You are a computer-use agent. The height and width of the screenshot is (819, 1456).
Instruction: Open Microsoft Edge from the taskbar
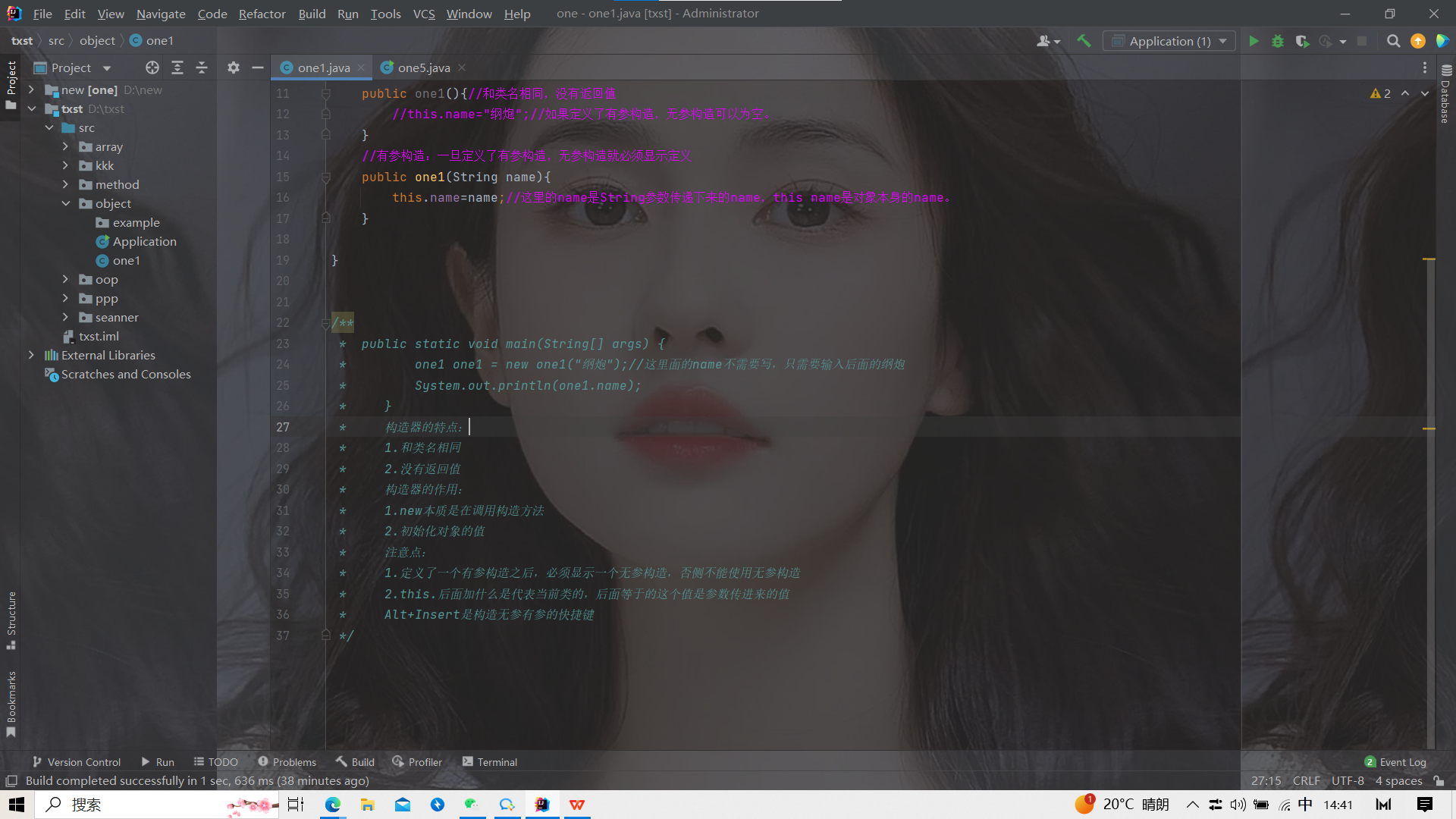[x=333, y=805]
